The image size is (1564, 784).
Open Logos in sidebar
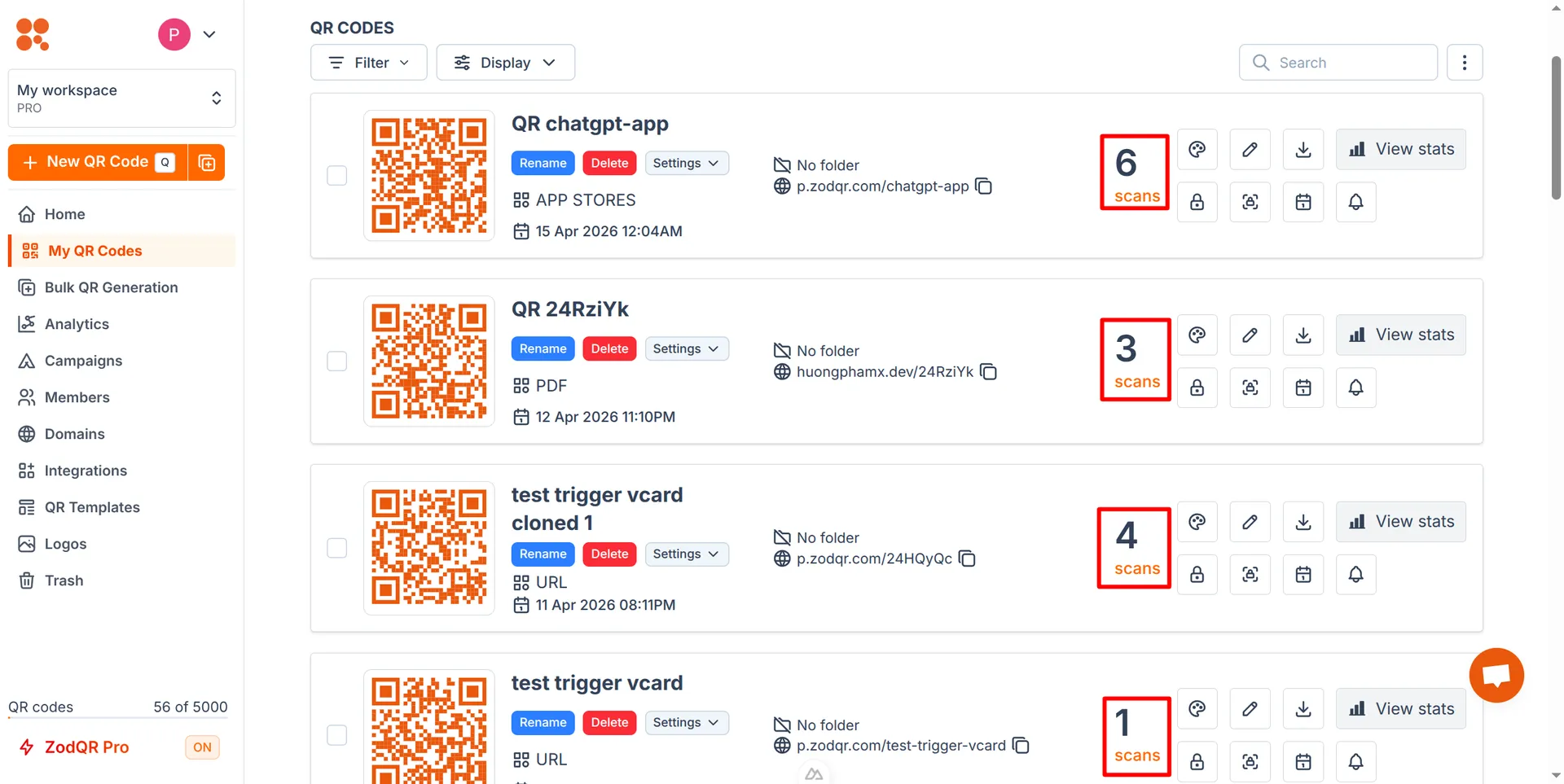(121, 544)
